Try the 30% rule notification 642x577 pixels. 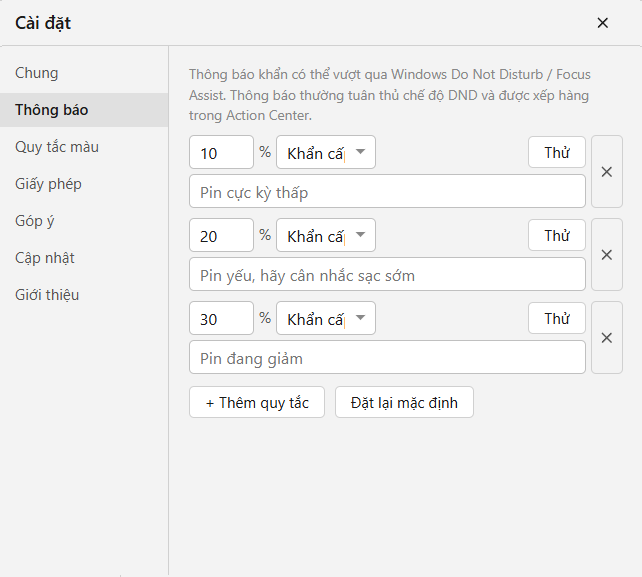click(557, 318)
